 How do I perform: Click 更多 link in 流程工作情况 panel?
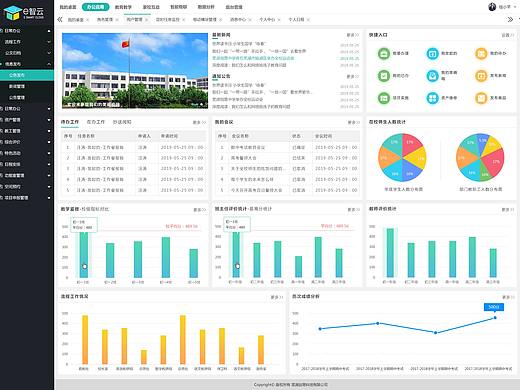point(277,297)
